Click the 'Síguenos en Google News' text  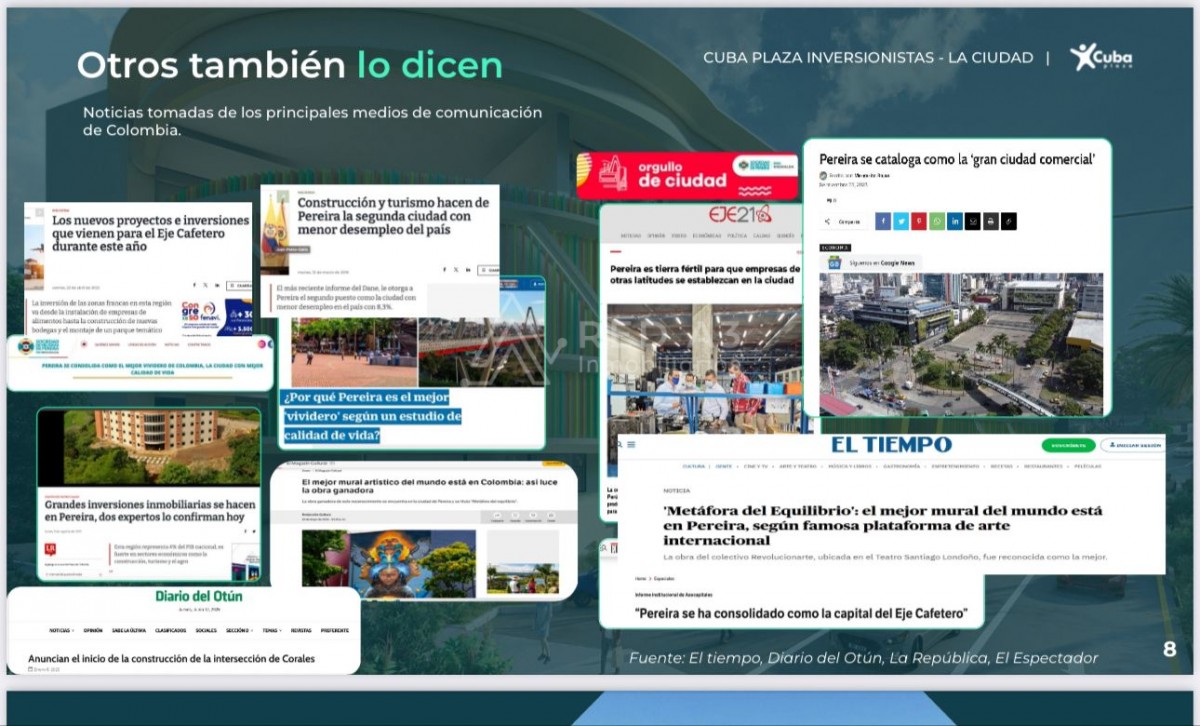click(x=882, y=263)
